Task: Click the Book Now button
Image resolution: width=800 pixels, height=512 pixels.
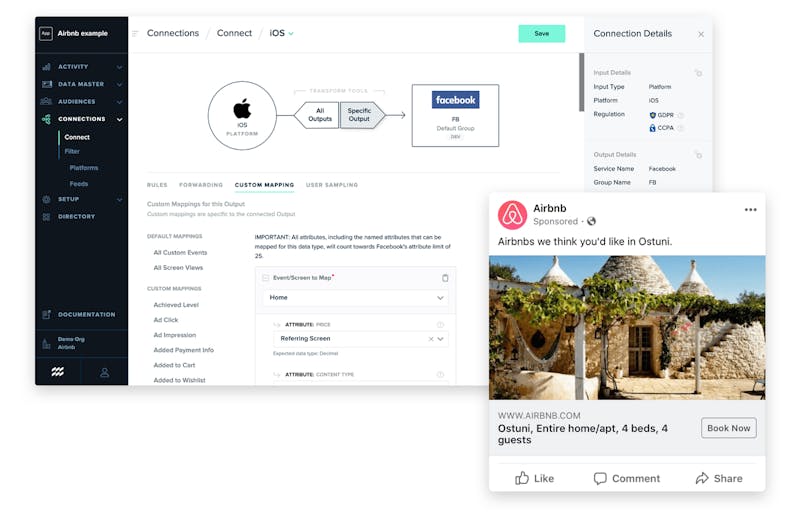Action: pos(729,428)
